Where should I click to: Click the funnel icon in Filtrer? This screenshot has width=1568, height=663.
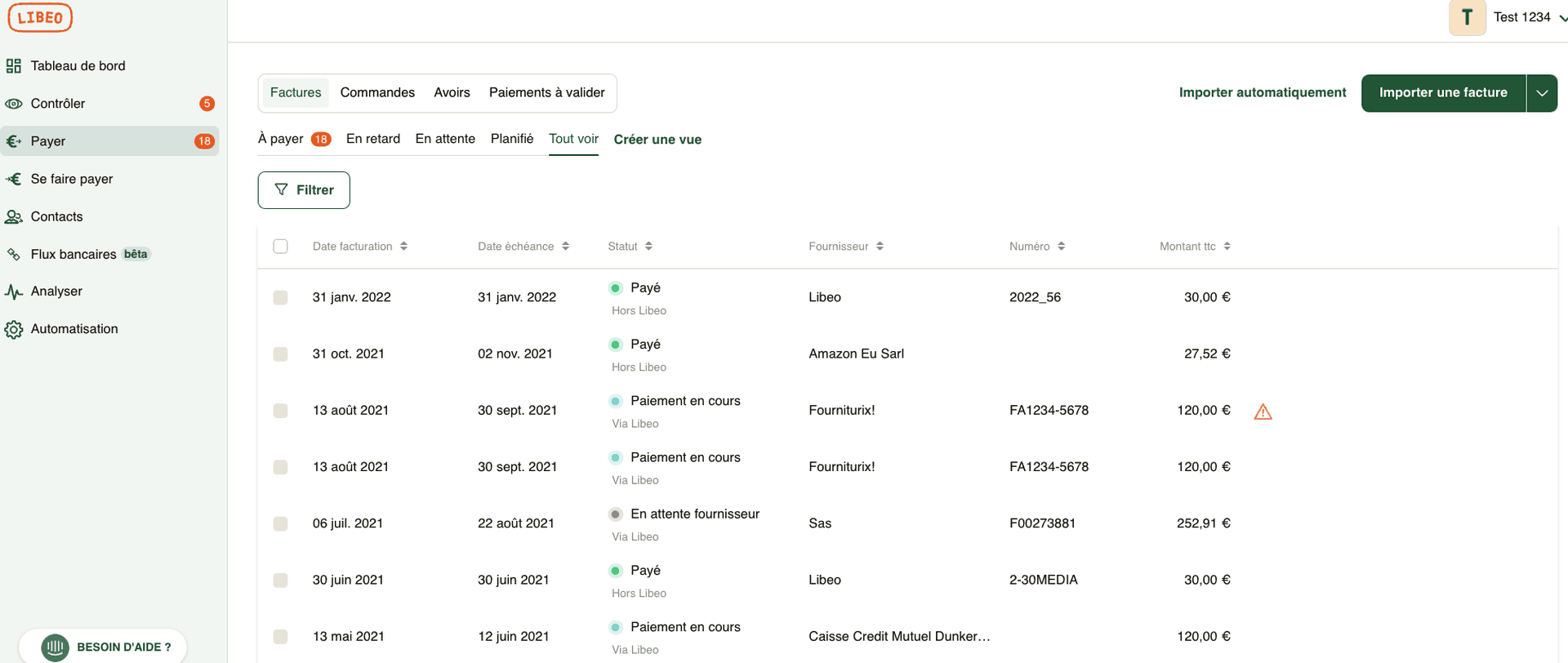282,189
